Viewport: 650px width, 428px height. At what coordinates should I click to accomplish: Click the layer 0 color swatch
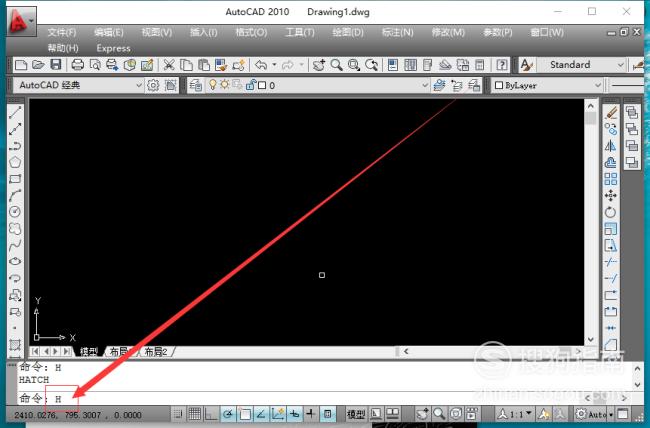pos(262,85)
